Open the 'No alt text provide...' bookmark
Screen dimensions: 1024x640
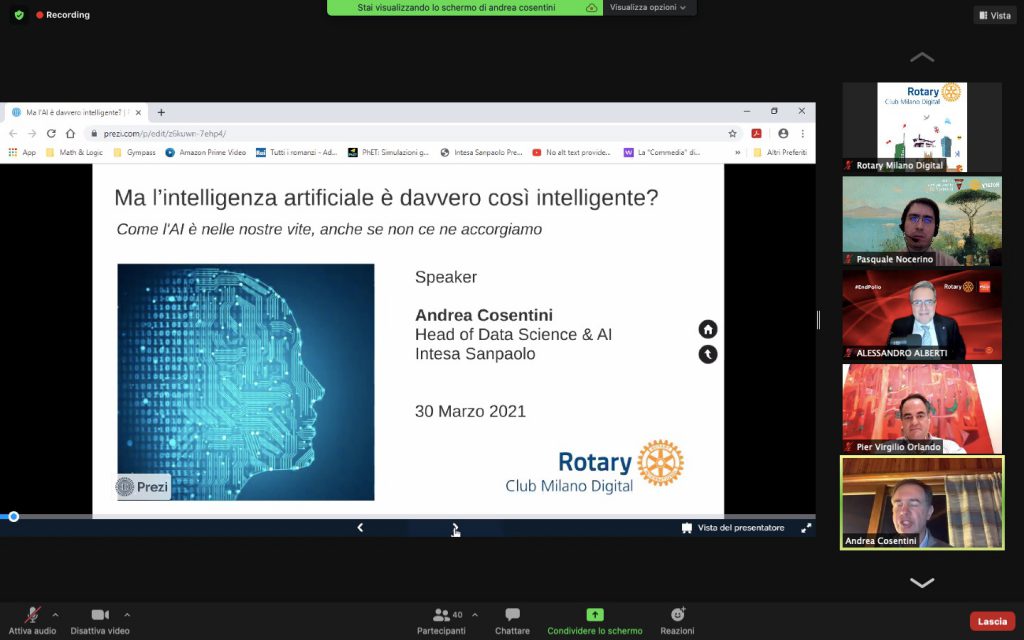[x=571, y=152]
